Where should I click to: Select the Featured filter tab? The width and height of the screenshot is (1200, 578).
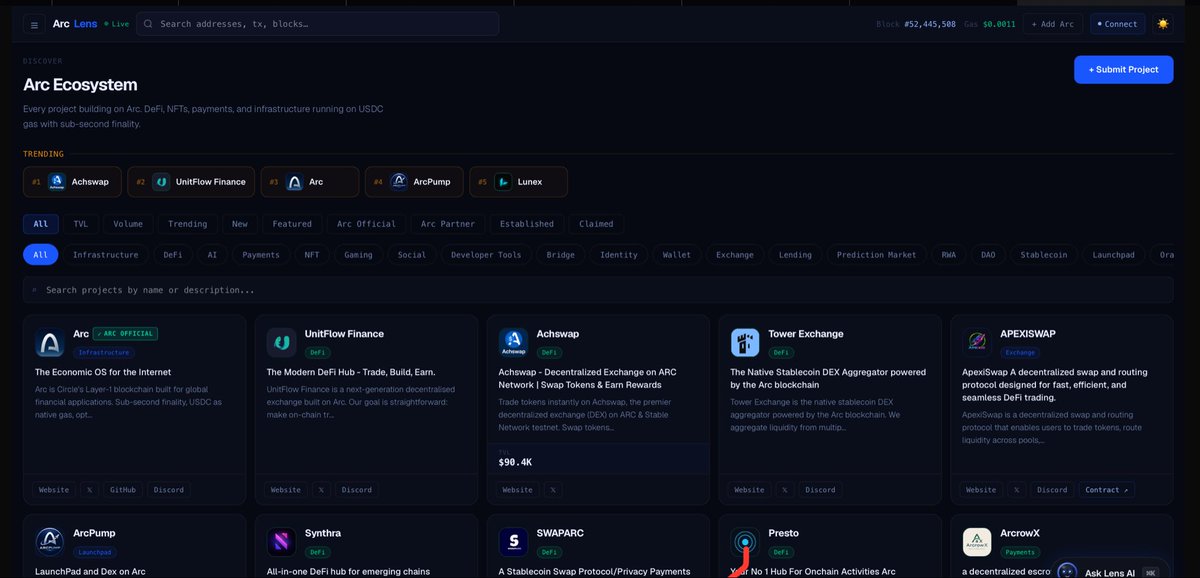pyautogui.click(x=292, y=224)
